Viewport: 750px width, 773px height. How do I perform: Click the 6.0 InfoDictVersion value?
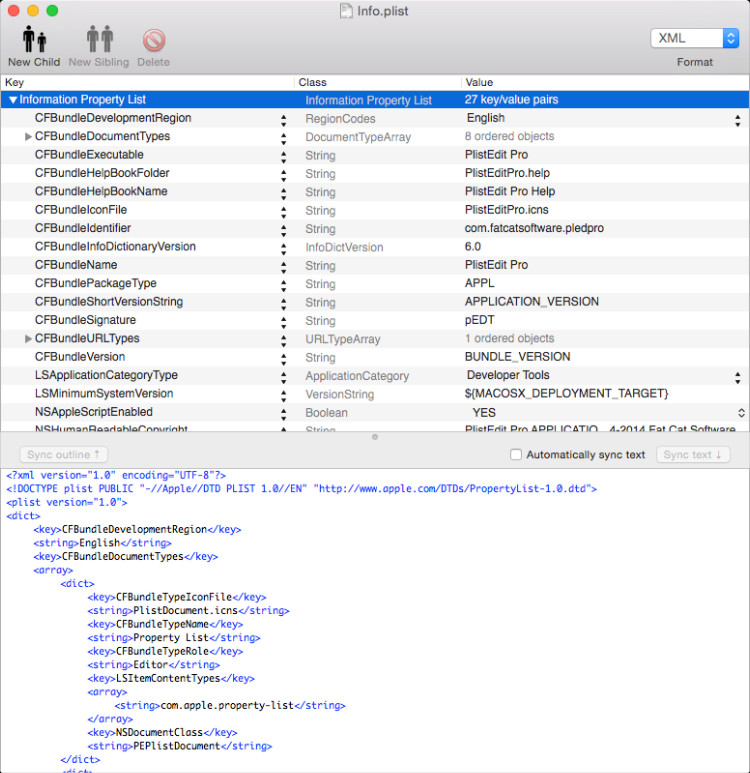[472, 246]
